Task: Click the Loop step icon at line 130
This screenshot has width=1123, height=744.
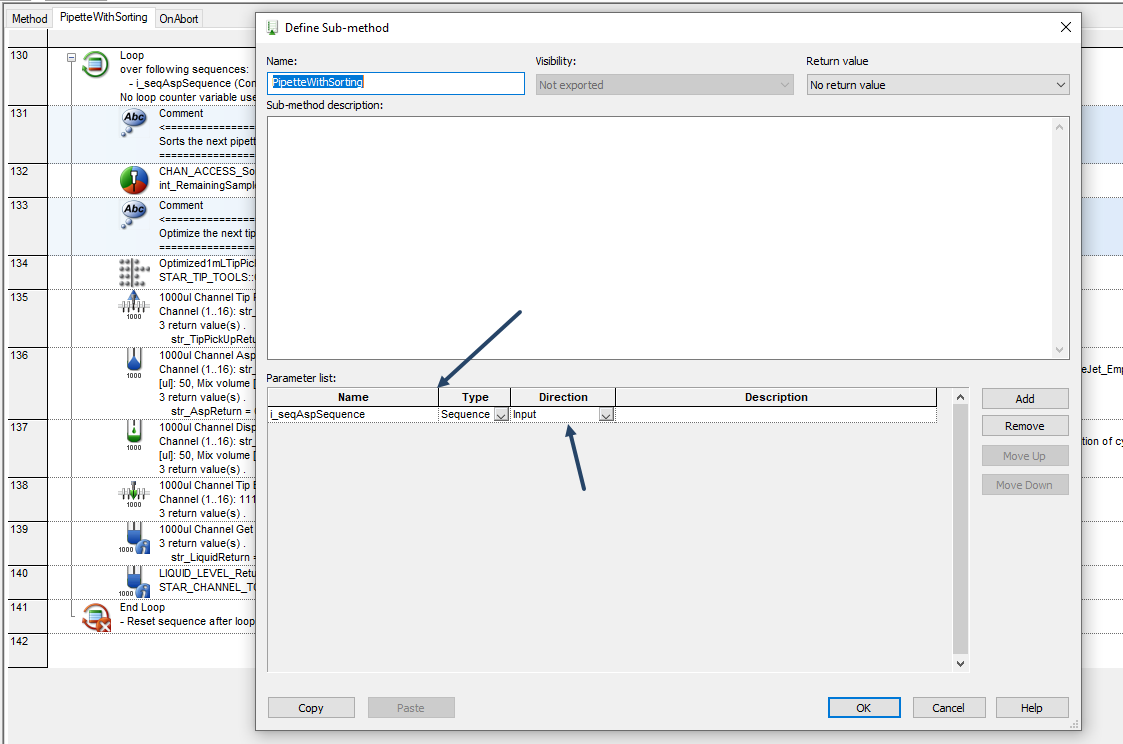Action: pos(95,64)
